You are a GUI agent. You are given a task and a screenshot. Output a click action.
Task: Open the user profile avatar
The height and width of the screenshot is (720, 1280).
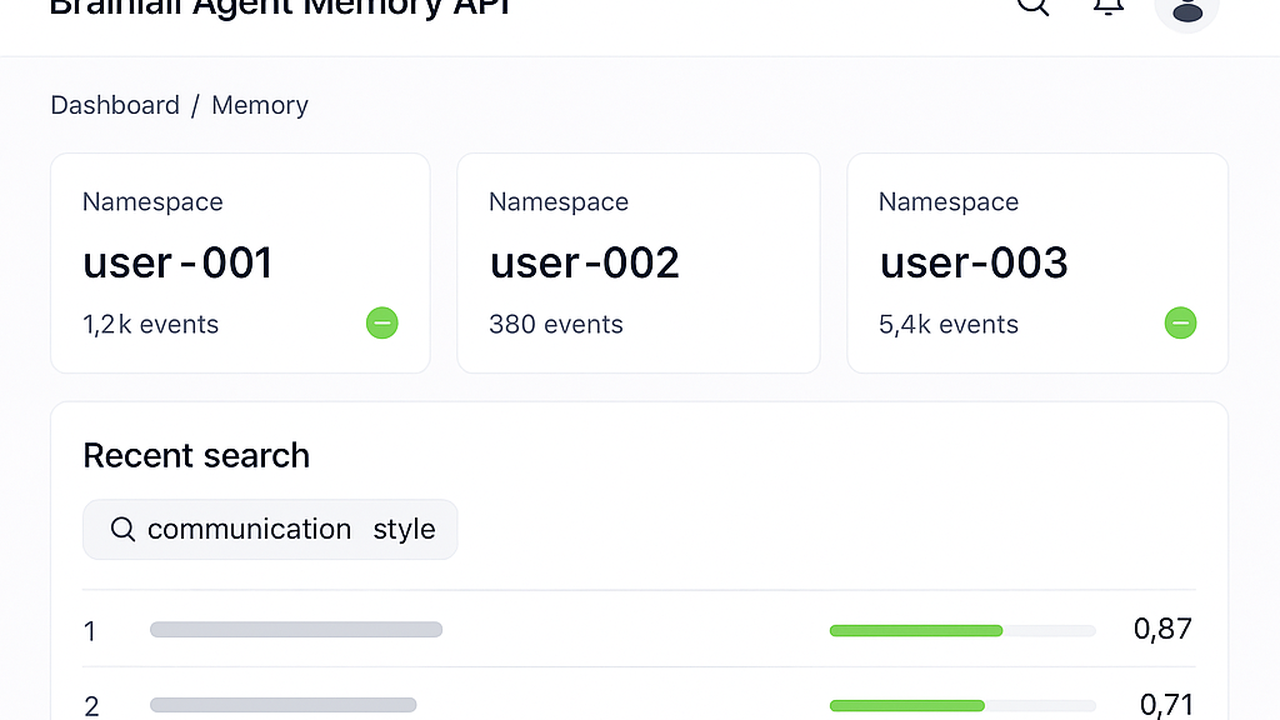[x=1187, y=8]
